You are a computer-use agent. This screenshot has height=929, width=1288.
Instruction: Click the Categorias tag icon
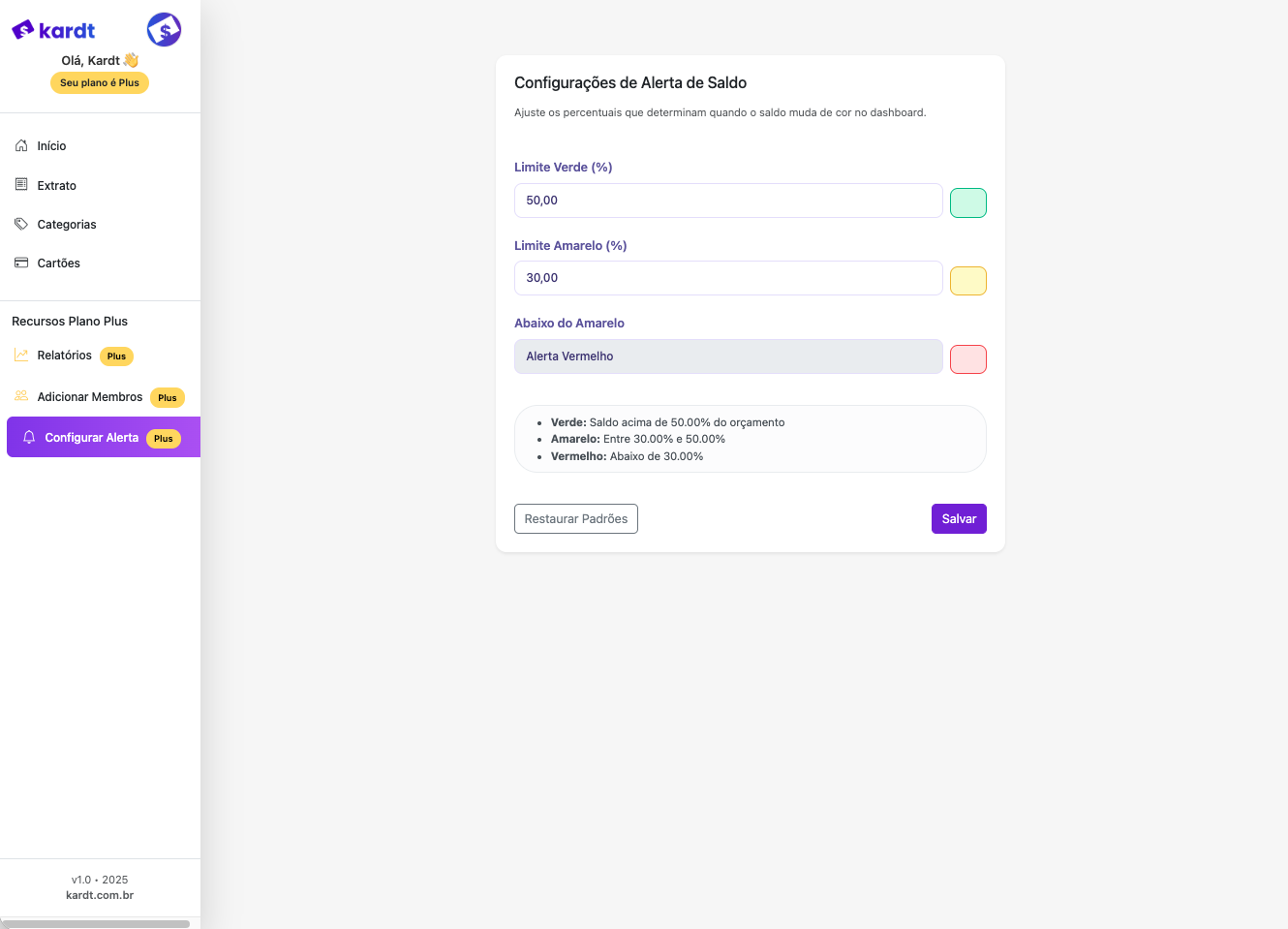point(21,224)
